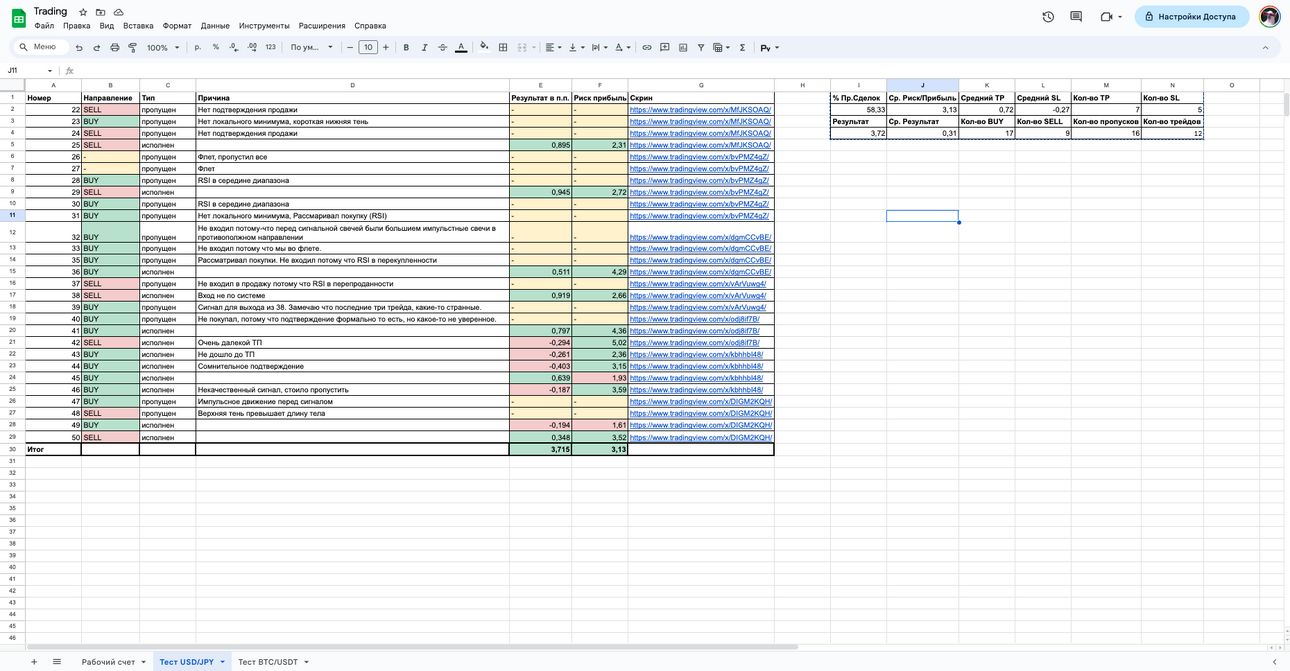Toggle bold formatting
1290x671 pixels.
click(406, 47)
